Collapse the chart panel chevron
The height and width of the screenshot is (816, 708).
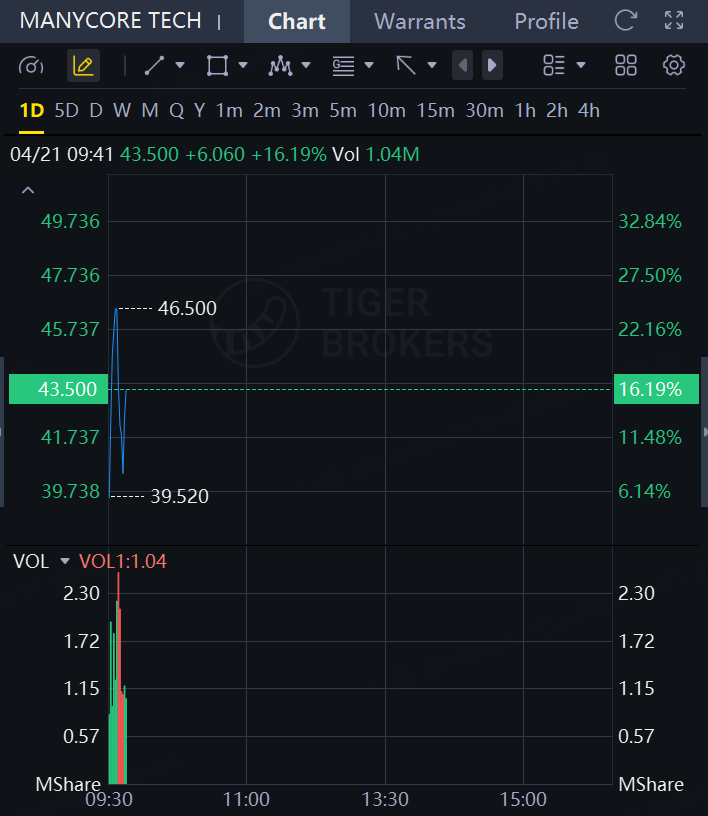[28, 190]
